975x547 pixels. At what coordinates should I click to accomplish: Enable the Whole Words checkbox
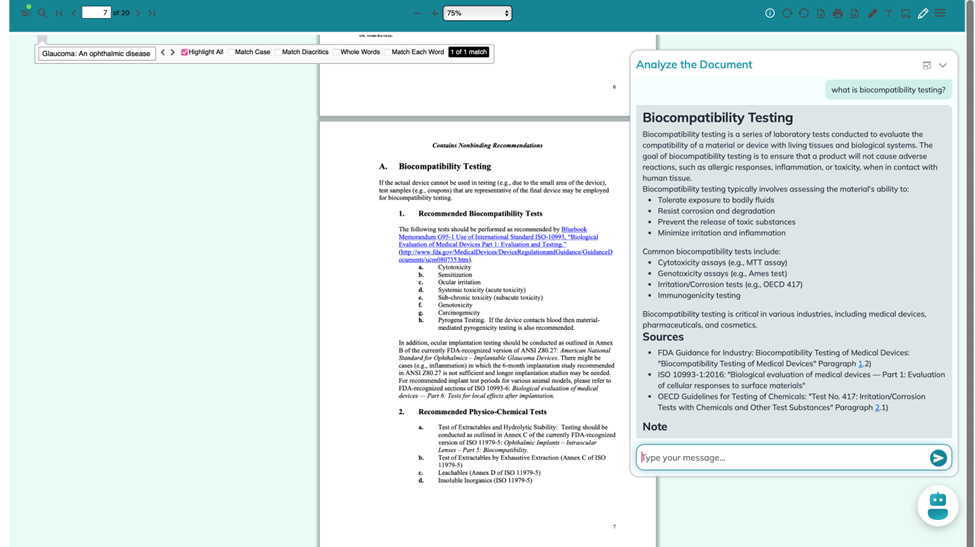[x=336, y=52]
